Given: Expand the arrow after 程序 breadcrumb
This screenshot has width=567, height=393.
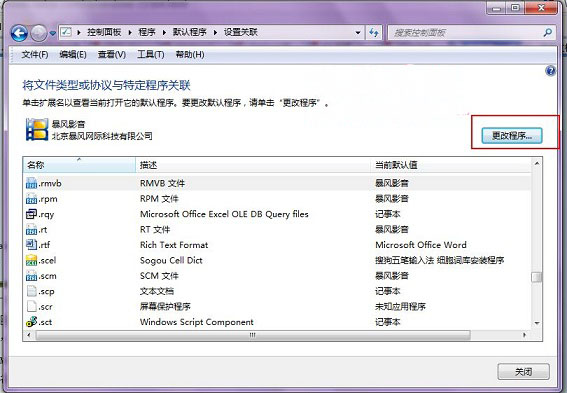Looking at the screenshot, I should point(164,33).
